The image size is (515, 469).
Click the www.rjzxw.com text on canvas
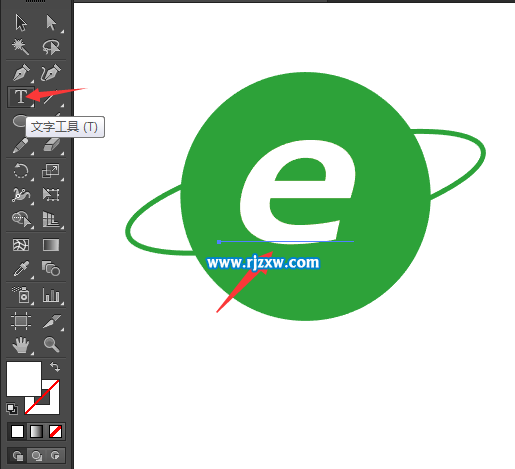pyautogui.click(x=263, y=263)
